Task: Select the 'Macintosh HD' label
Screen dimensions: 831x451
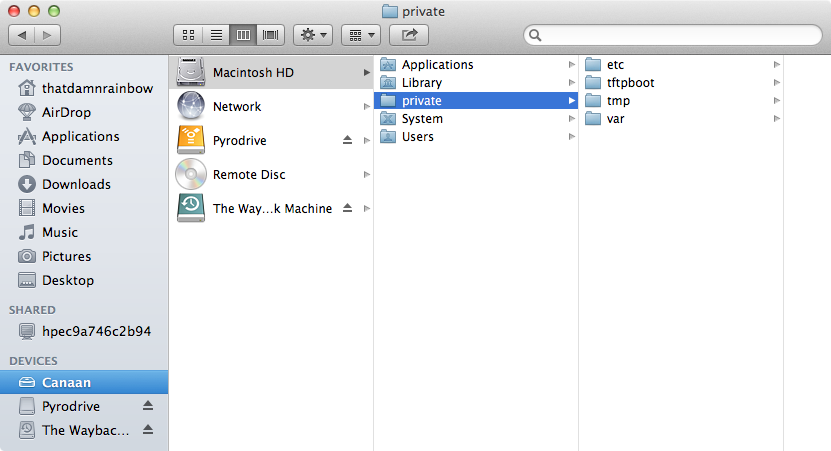Action: tap(253, 73)
